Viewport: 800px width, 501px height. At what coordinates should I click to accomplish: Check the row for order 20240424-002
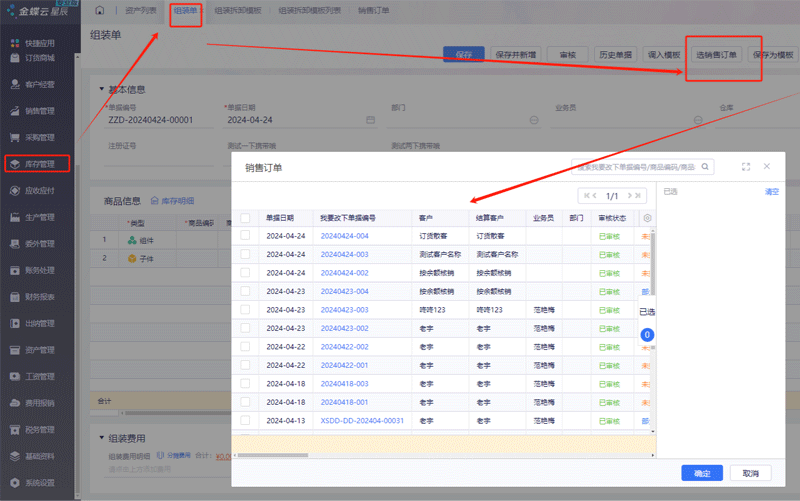(x=245, y=273)
